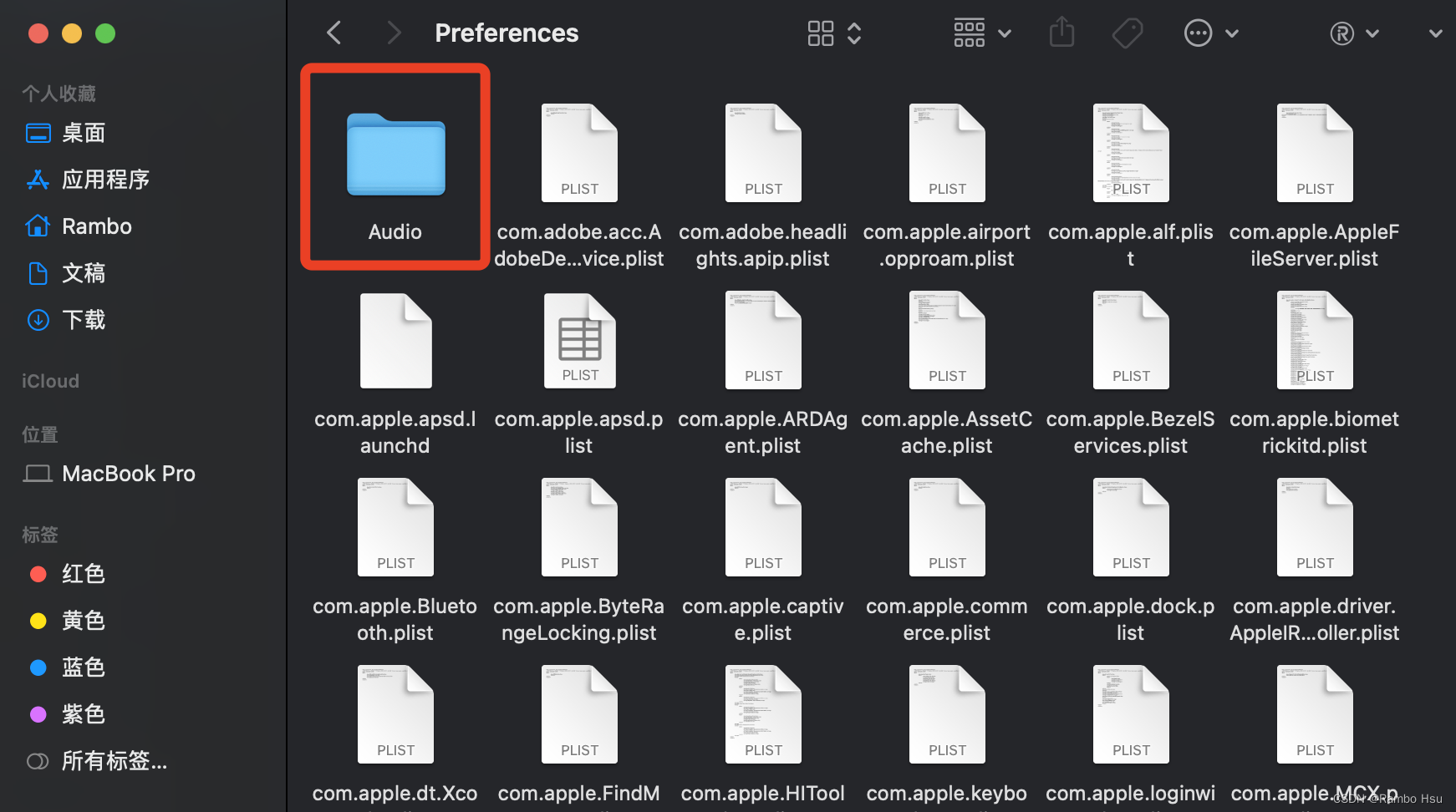Close the Finder window with the red button
1456x812 pixels.
coord(38,33)
